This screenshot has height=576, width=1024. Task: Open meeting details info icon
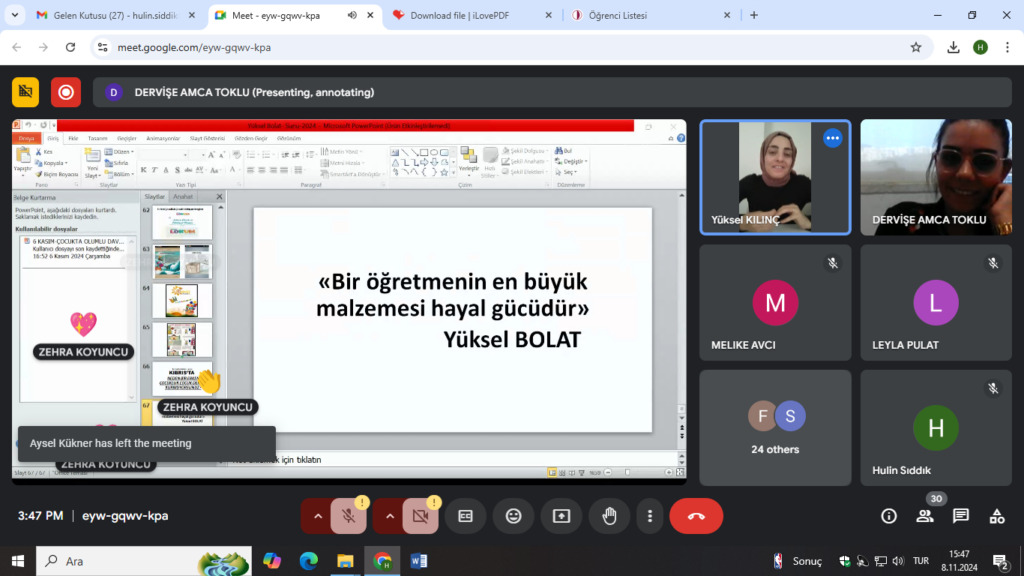(888, 516)
